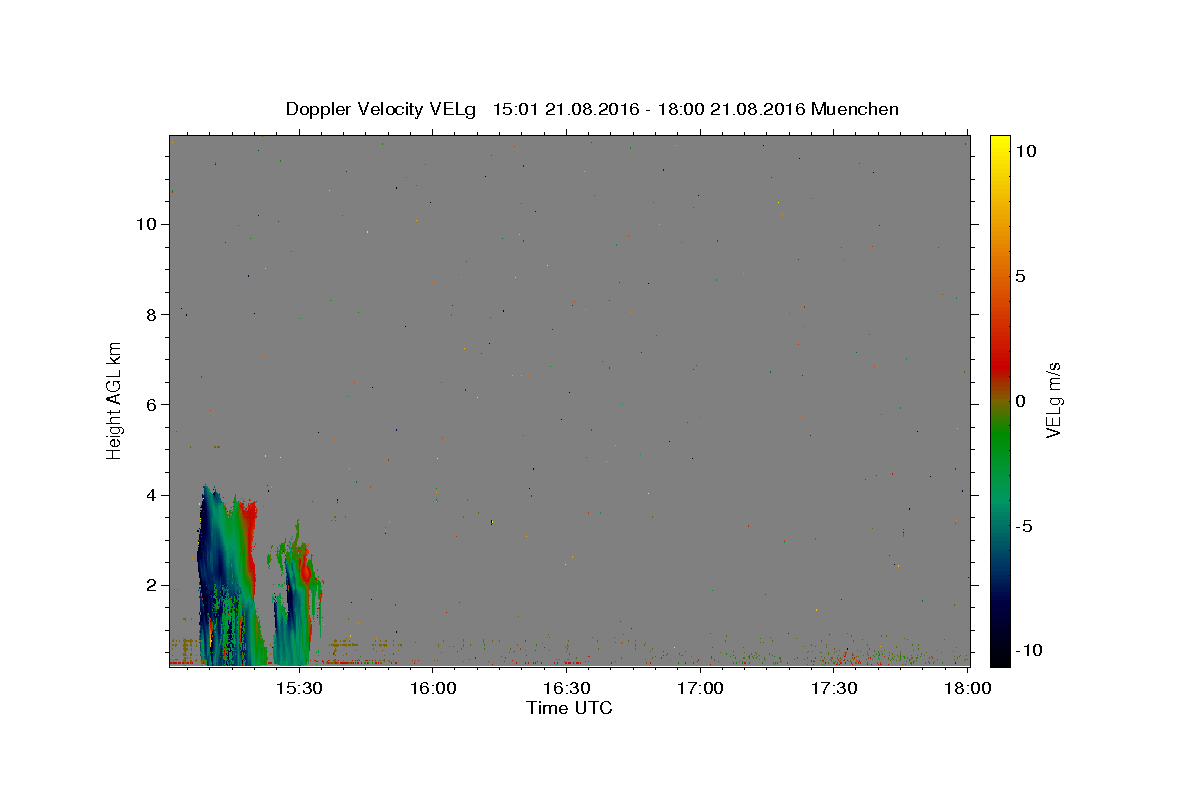The image size is (1200, 800).
Task: Click the colorbar value -5 label
Action: coord(1023,526)
